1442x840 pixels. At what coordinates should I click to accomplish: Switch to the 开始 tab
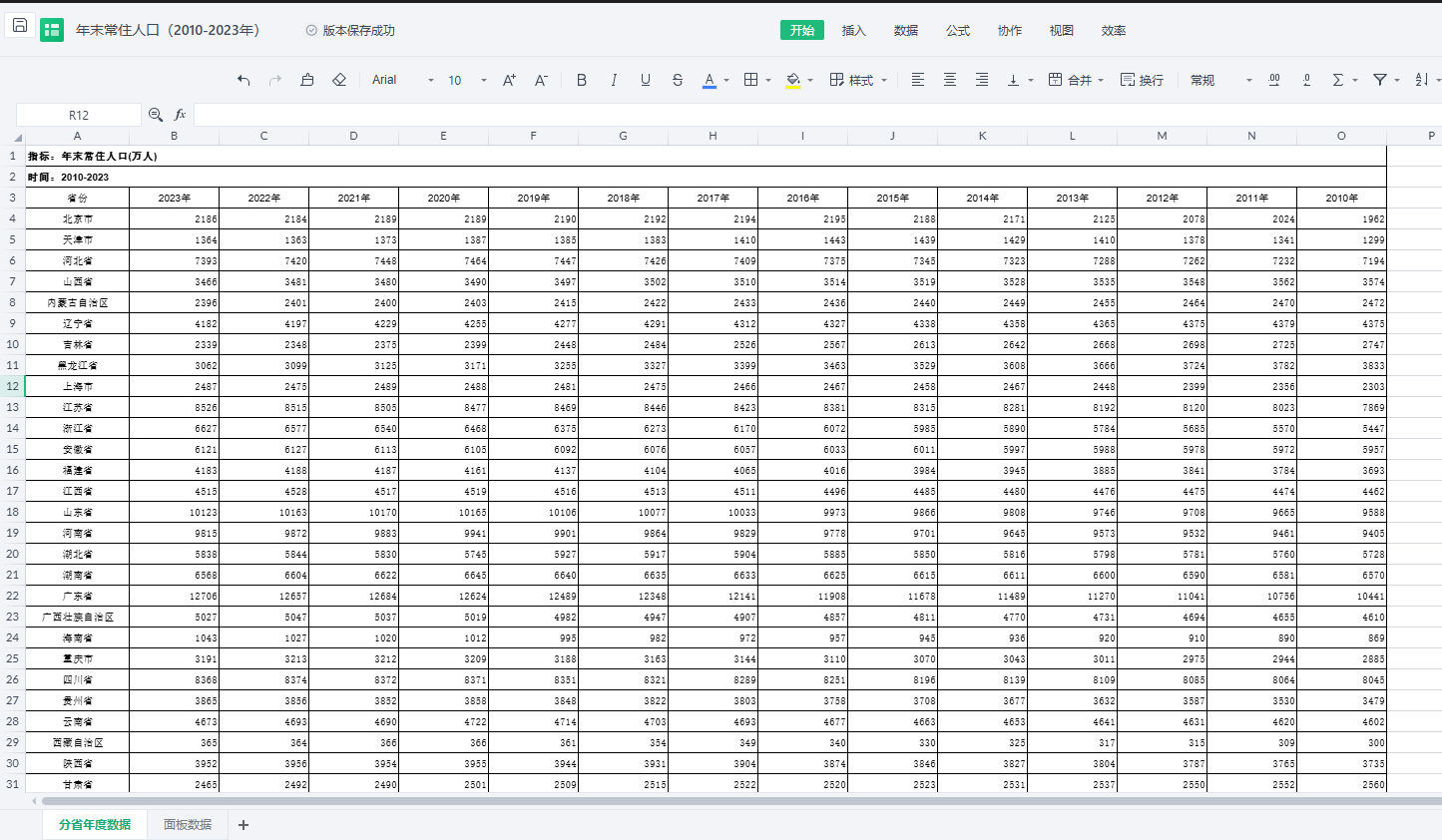click(x=802, y=30)
